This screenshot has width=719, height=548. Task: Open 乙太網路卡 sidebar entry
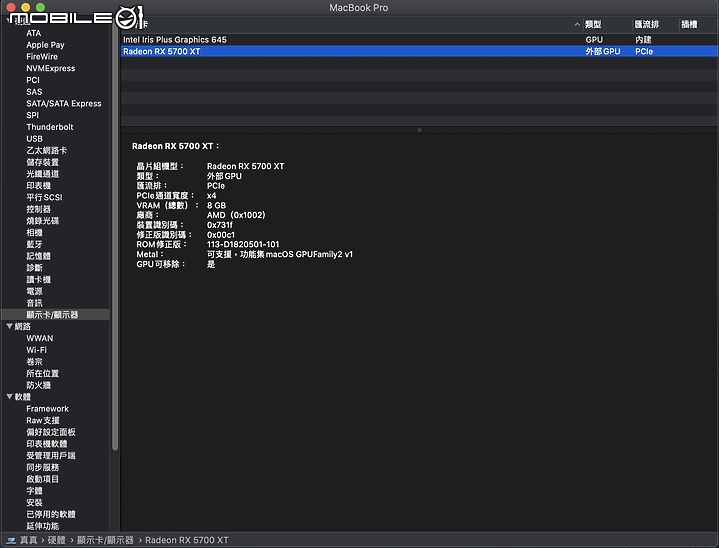46,150
